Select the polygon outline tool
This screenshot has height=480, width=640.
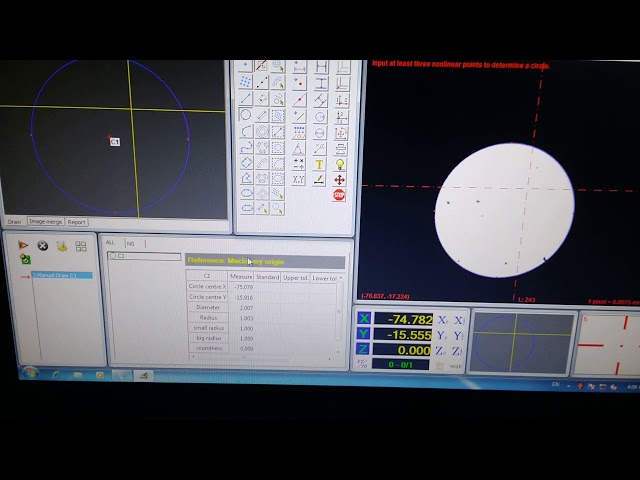[246, 178]
